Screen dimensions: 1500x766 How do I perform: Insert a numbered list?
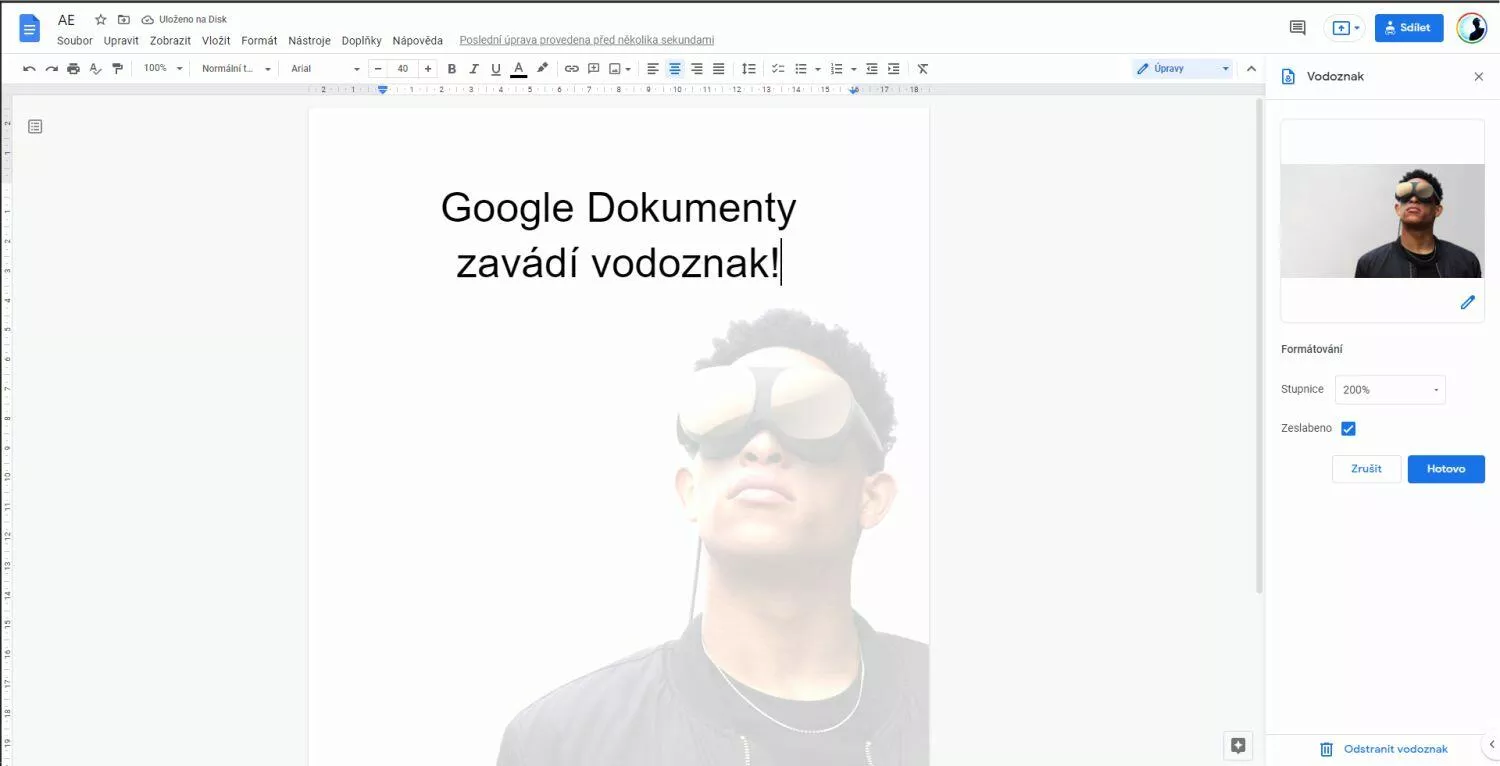tap(837, 69)
